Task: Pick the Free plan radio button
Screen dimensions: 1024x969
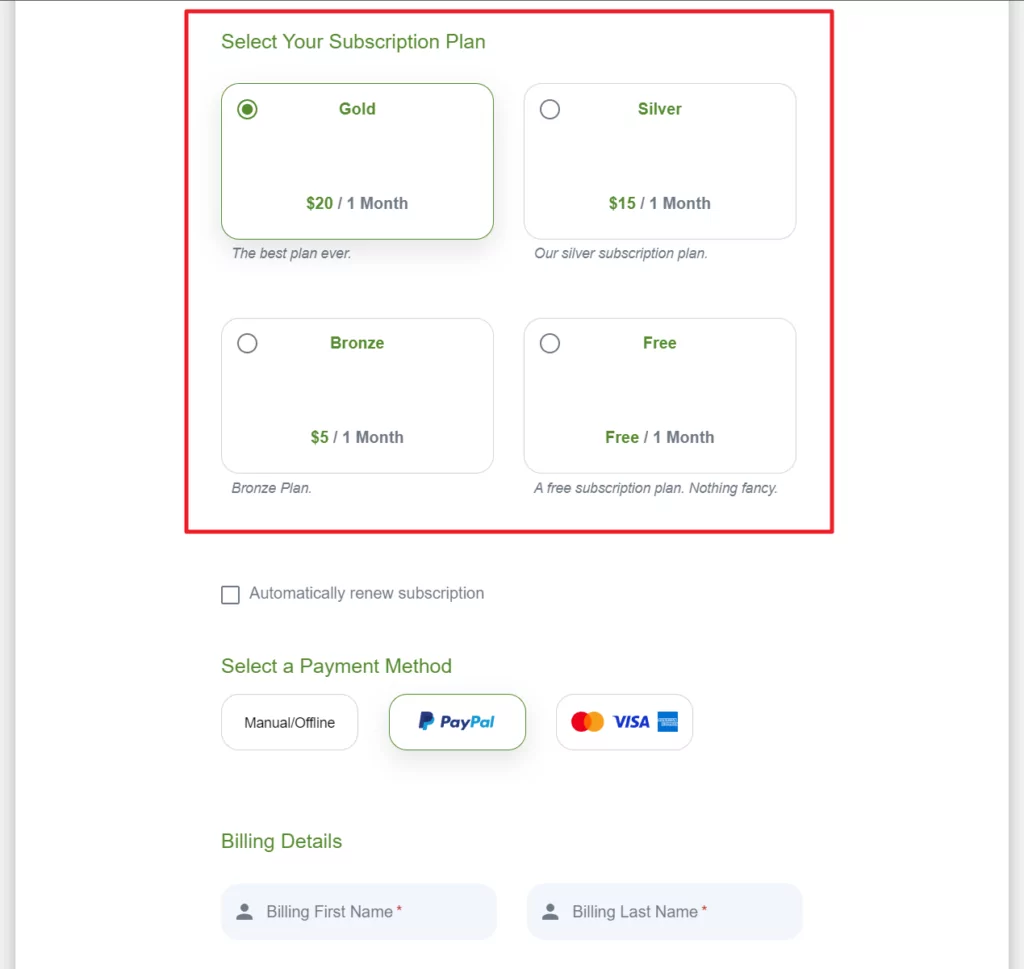Action: pos(550,343)
